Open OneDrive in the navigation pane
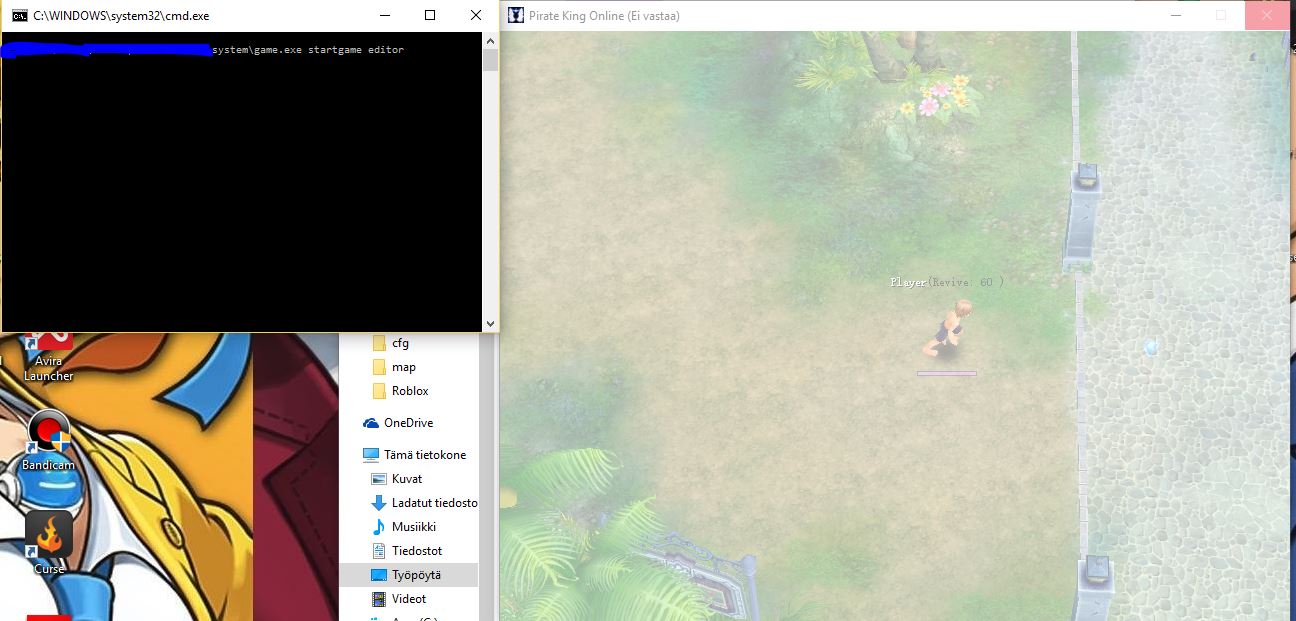1296x621 pixels. tap(408, 423)
